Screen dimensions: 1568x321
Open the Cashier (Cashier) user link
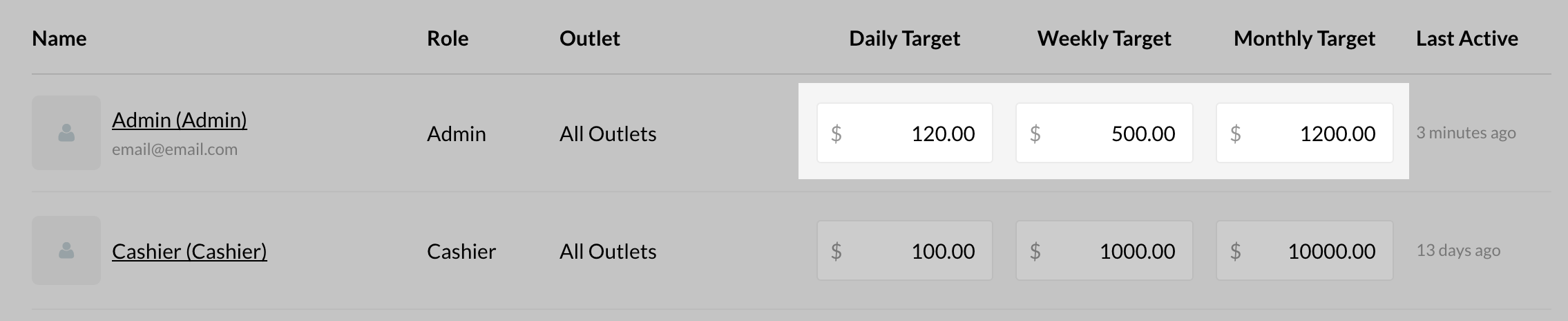pyautogui.click(x=189, y=251)
